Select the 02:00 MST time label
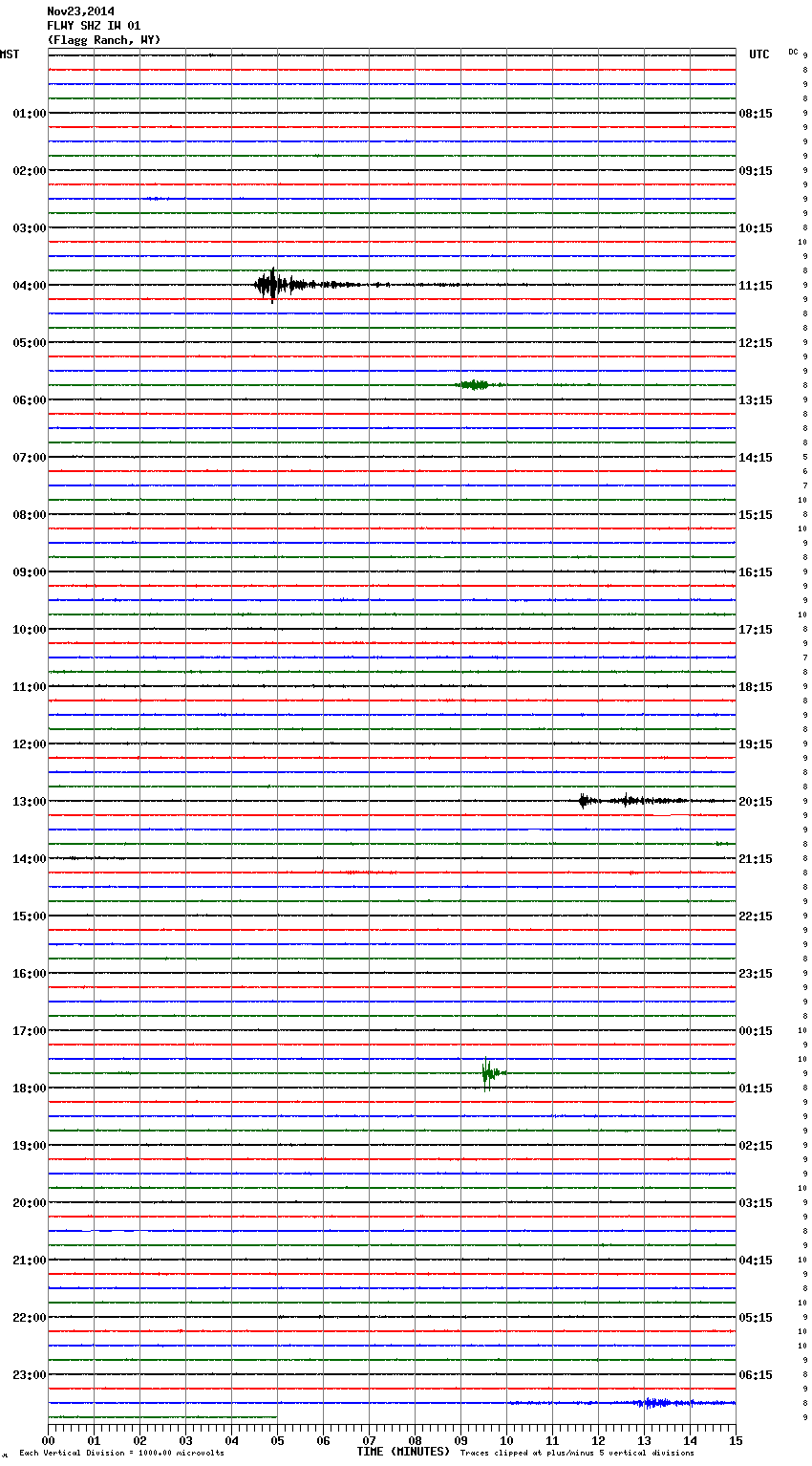This screenshot has height=1466, width=812. [x=30, y=171]
